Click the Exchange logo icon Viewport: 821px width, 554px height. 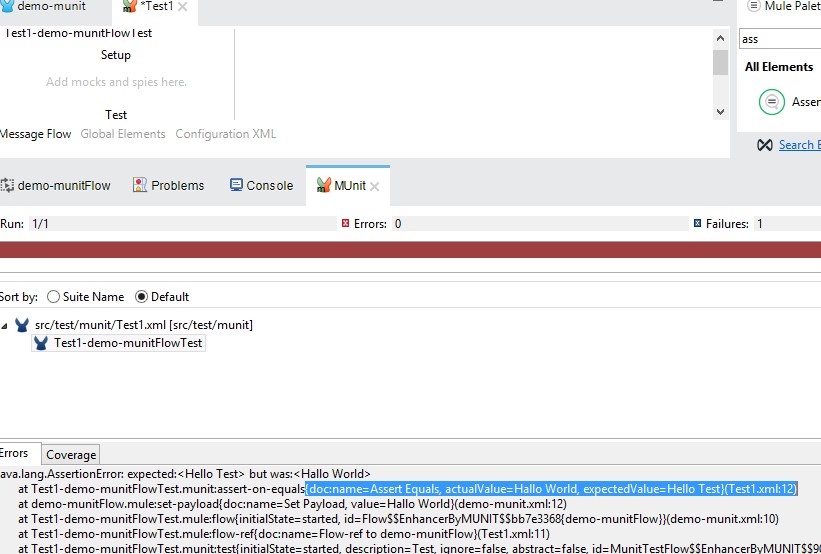pyautogui.click(x=765, y=145)
